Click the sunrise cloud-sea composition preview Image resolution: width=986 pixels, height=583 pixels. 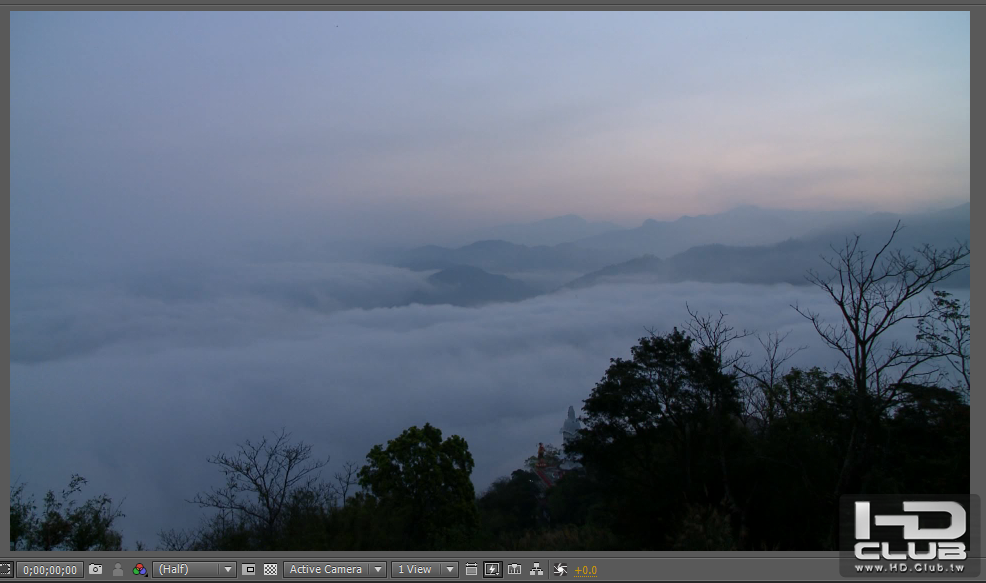[x=489, y=280]
